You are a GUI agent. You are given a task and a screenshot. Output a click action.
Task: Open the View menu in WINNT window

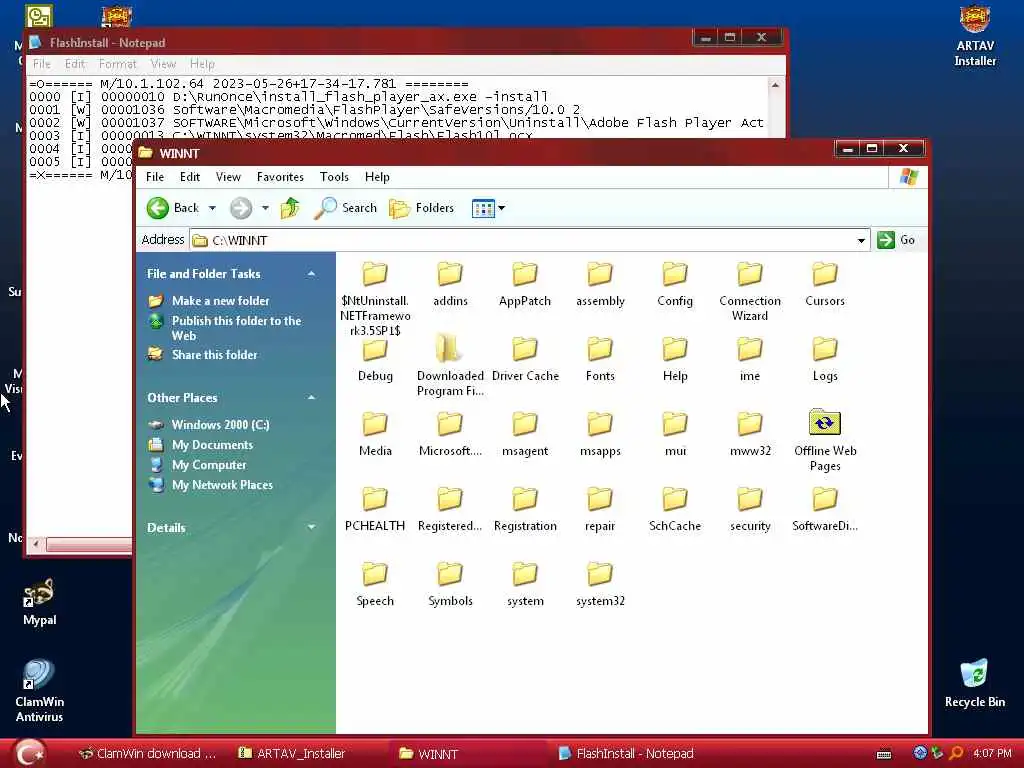(x=228, y=177)
